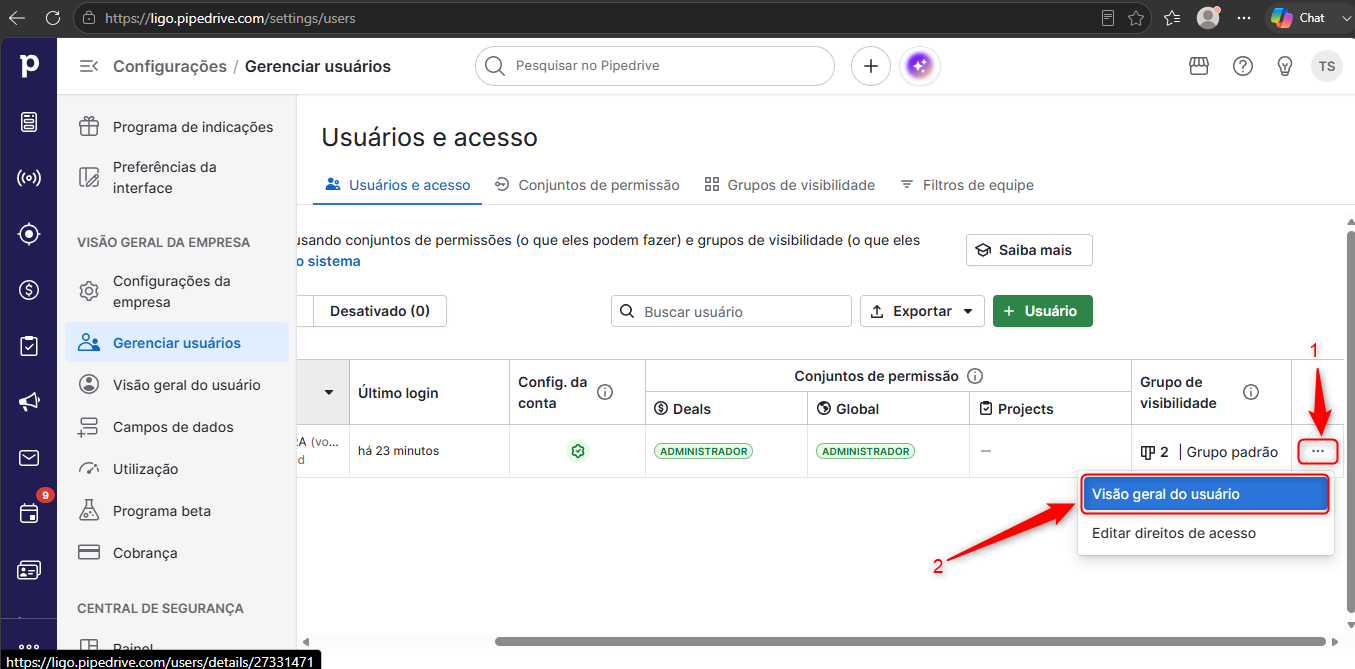This screenshot has width=1355, height=669.
Task: Click info icon beside Conjuntos de permissão header
Action: (975, 376)
